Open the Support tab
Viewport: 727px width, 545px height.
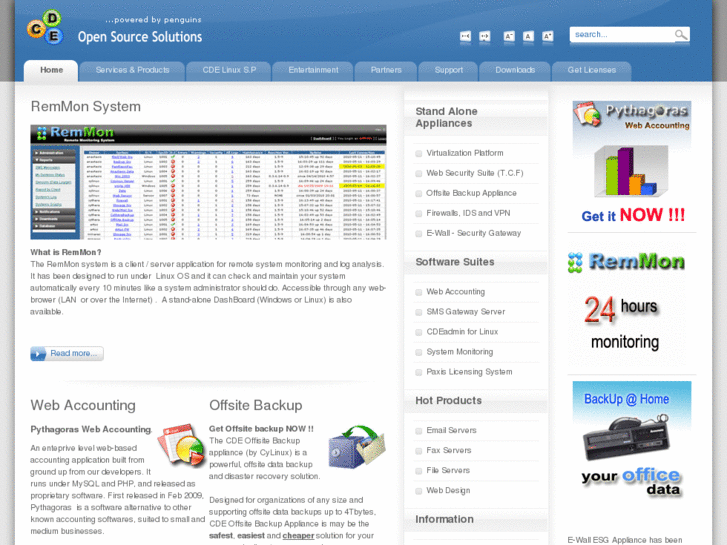tap(448, 70)
